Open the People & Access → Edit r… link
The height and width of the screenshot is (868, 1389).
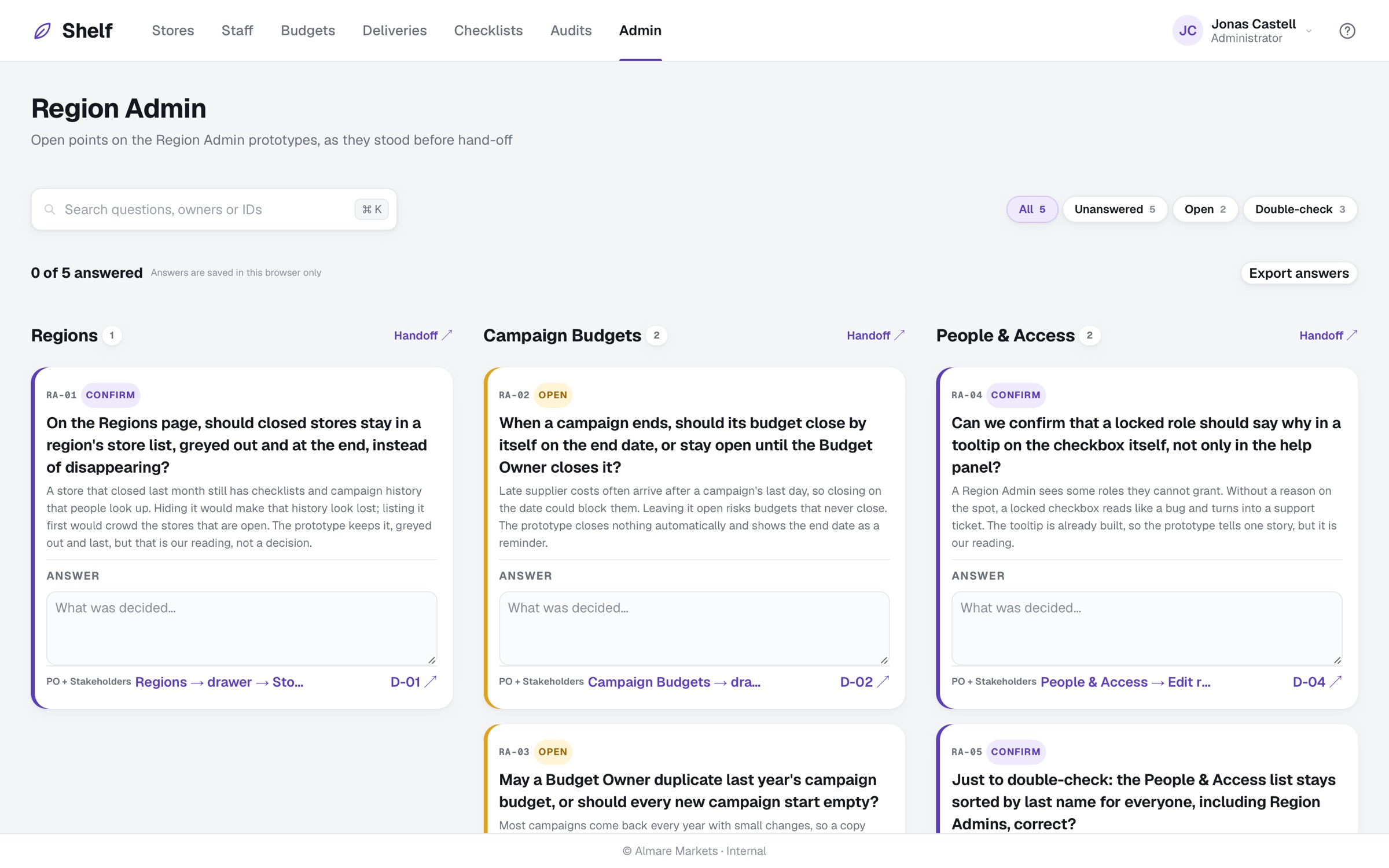1126,682
